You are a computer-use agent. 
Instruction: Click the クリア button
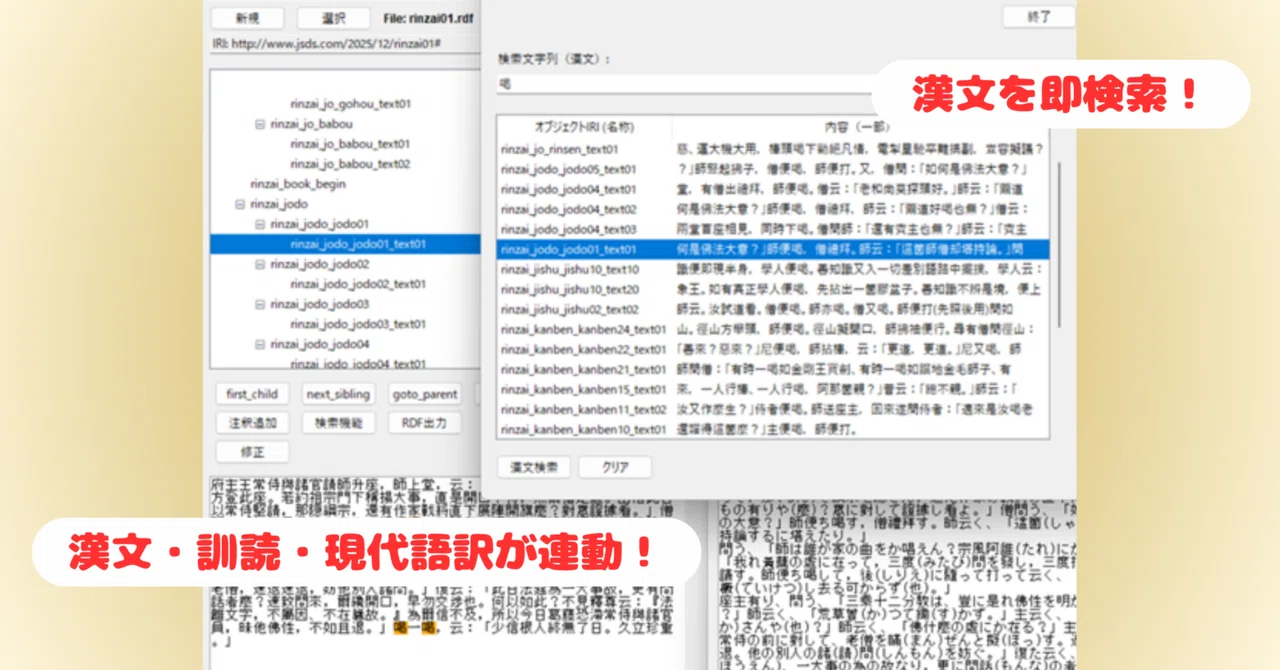point(614,467)
